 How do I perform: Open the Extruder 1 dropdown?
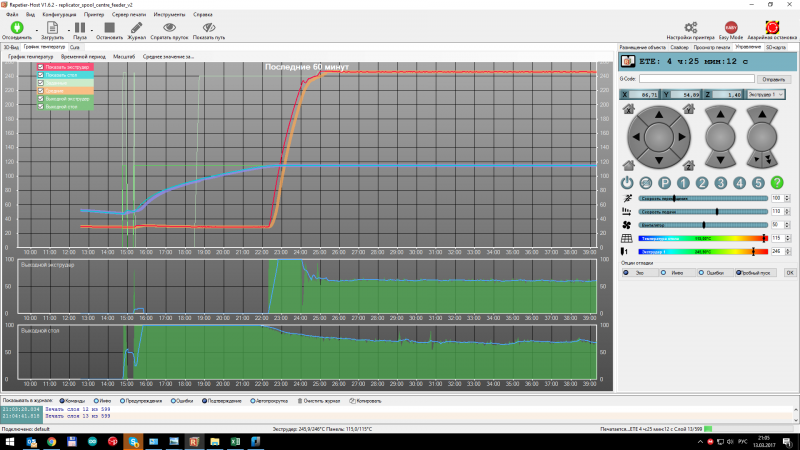pos(765,94)
